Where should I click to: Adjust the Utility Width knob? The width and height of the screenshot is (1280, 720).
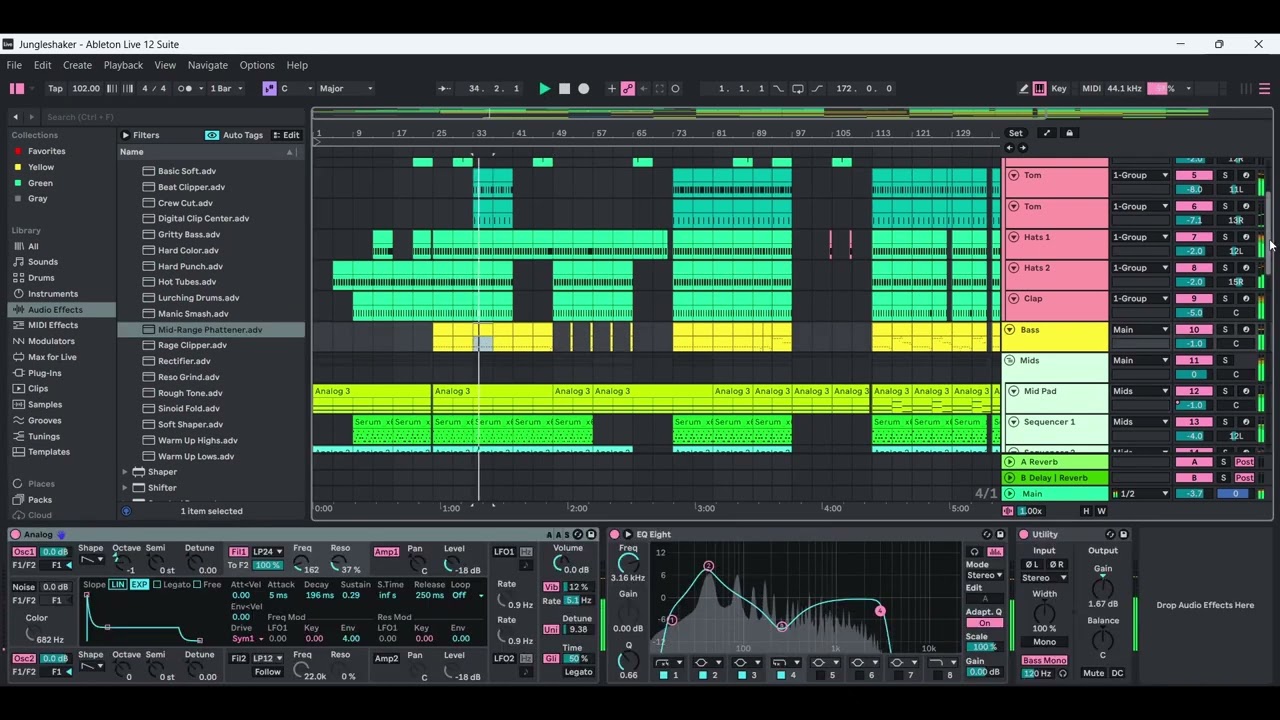point(1044,612)
